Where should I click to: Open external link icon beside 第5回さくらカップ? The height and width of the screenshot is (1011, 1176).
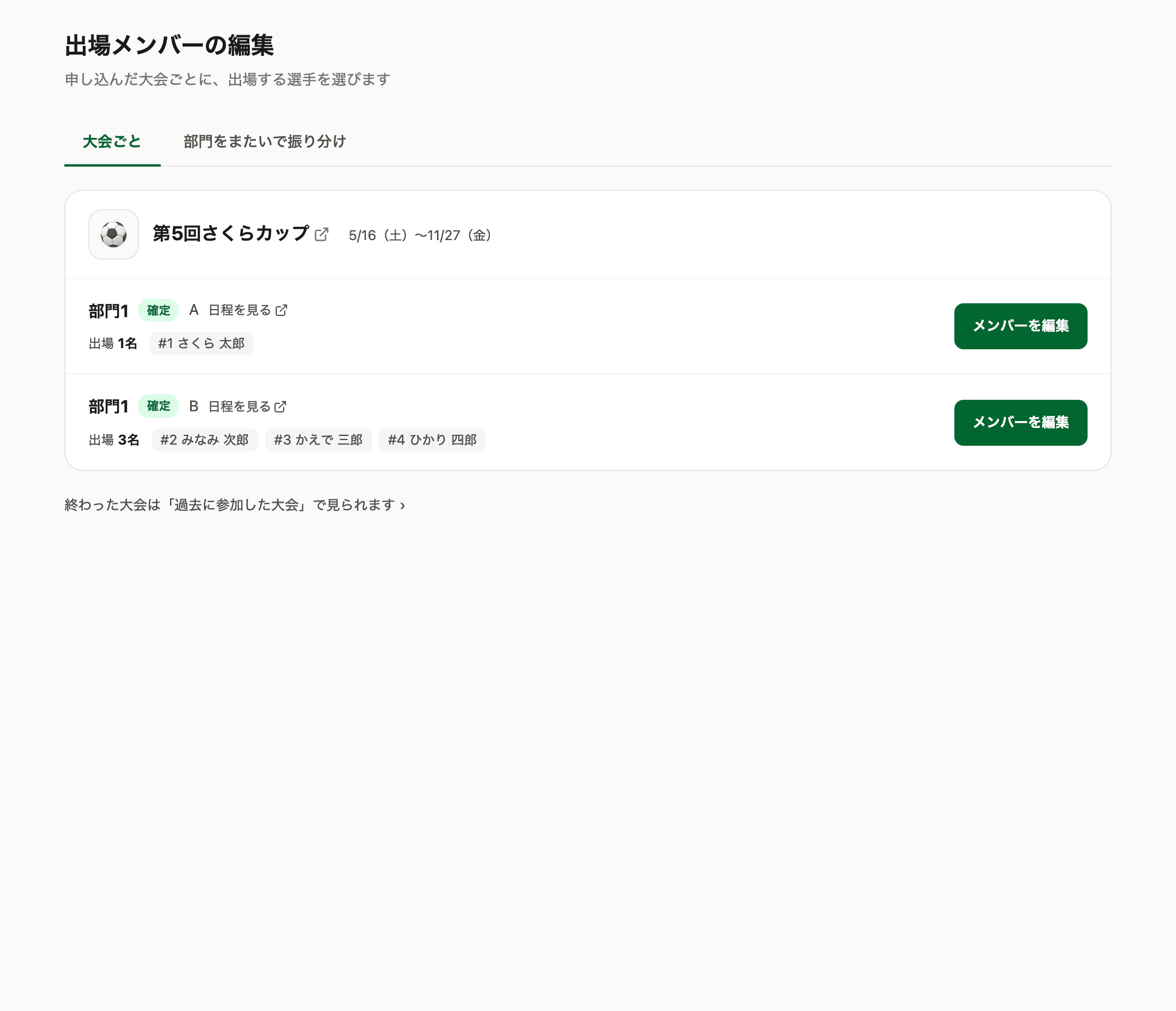[x=322, y=234]
